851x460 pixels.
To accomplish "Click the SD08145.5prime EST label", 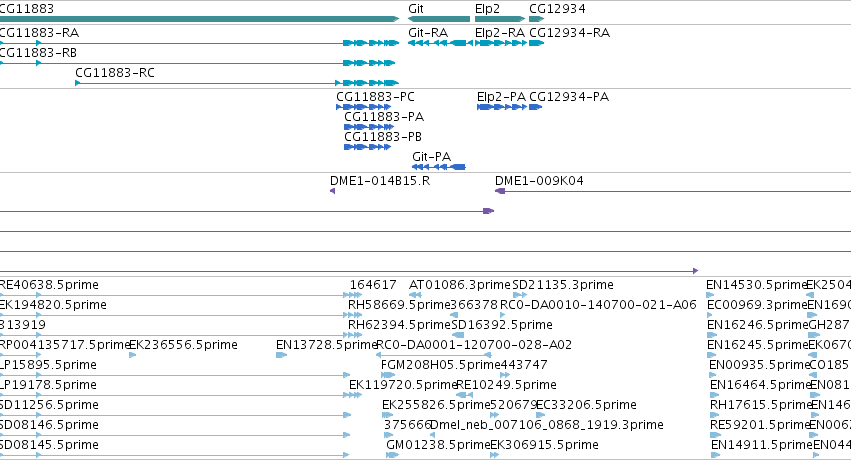I will tap(49, 445).
